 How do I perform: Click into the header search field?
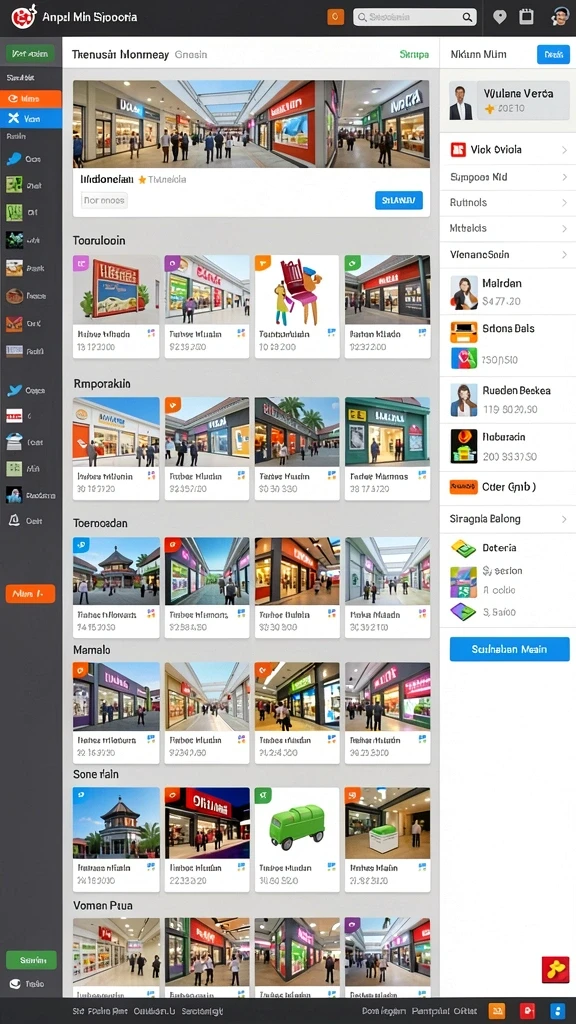pyautogui.click(x=415, y=18)
